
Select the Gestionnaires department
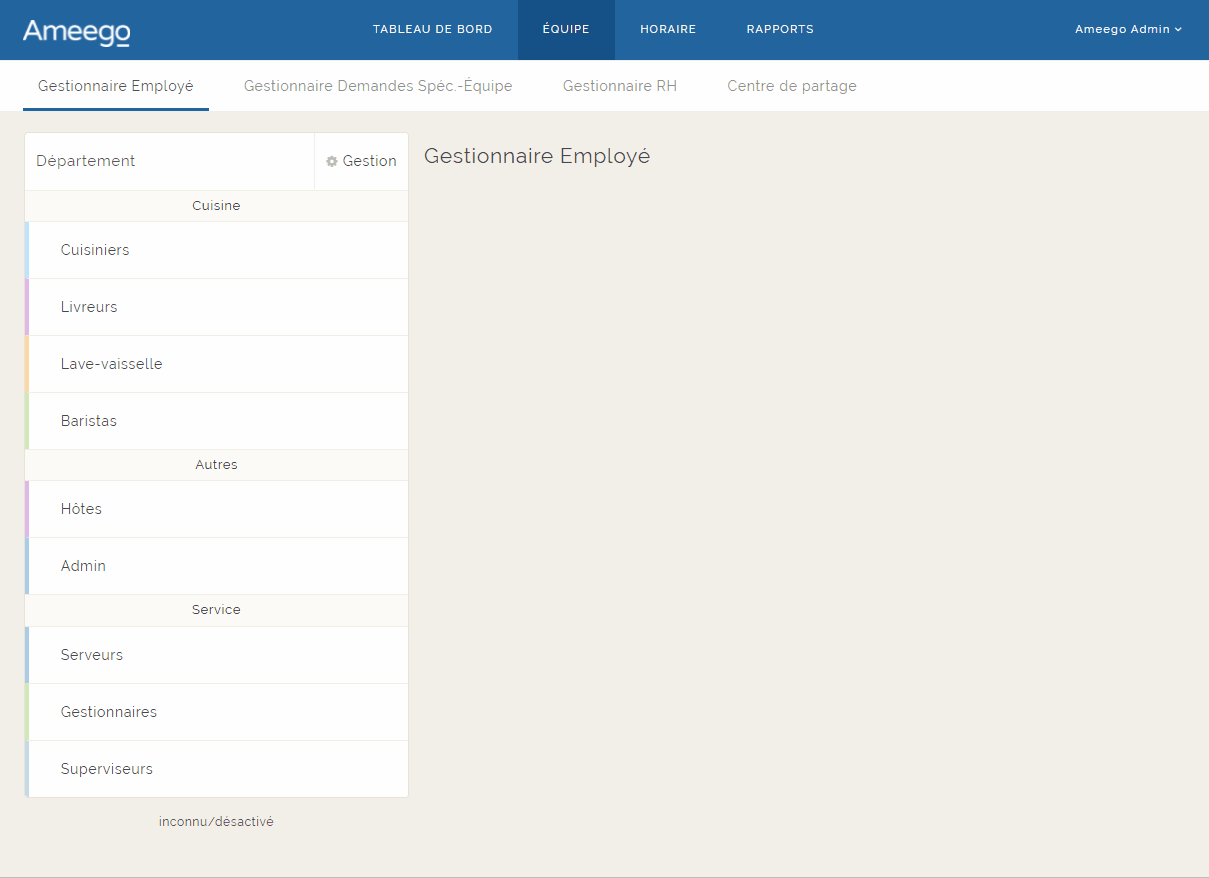coord(109,712)
